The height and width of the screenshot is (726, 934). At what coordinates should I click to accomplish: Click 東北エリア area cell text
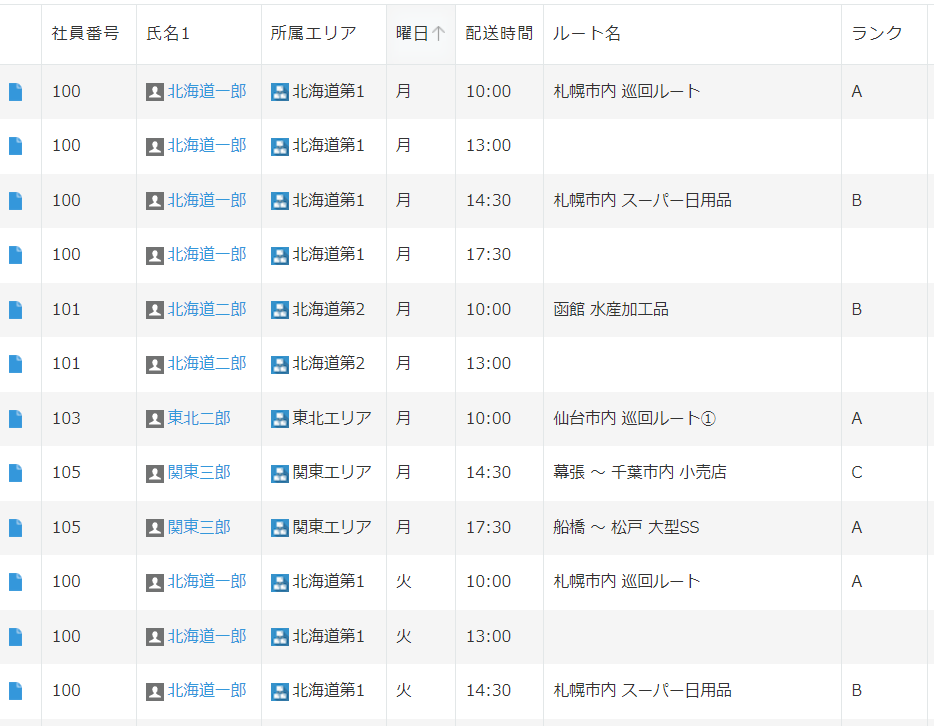point(332,418)
